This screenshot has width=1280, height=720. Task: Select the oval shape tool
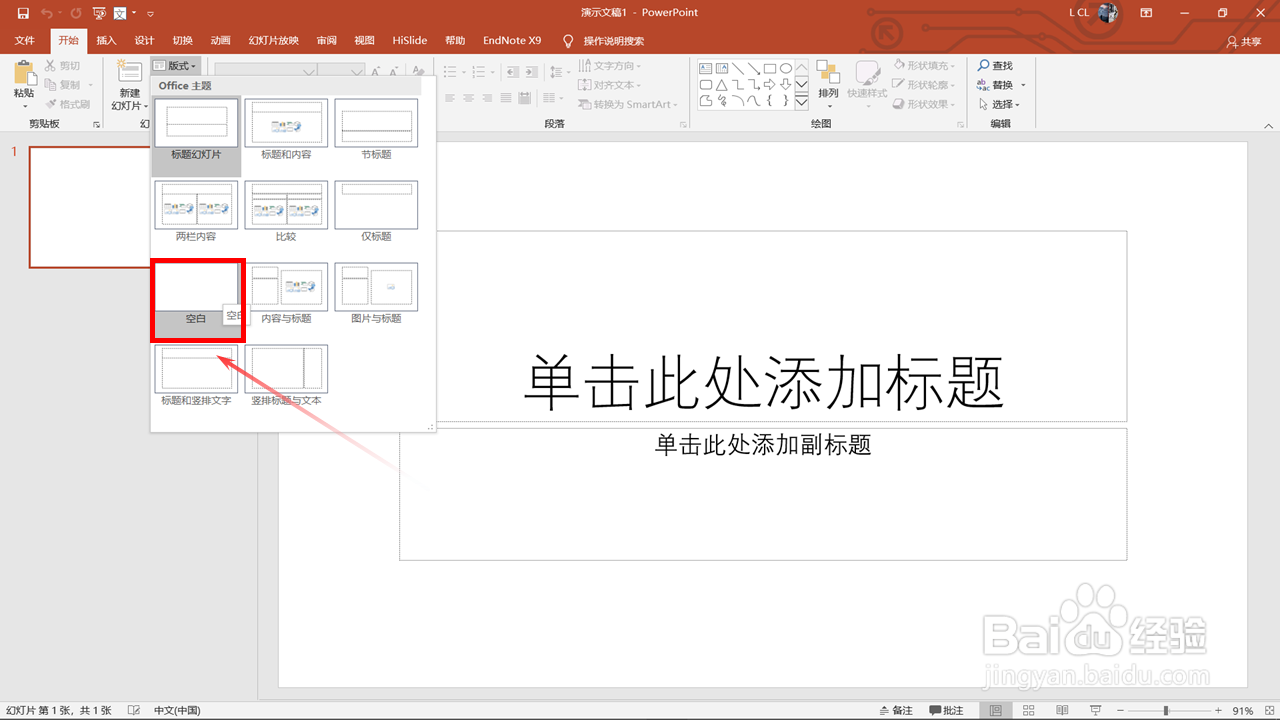tap(786, 68)
